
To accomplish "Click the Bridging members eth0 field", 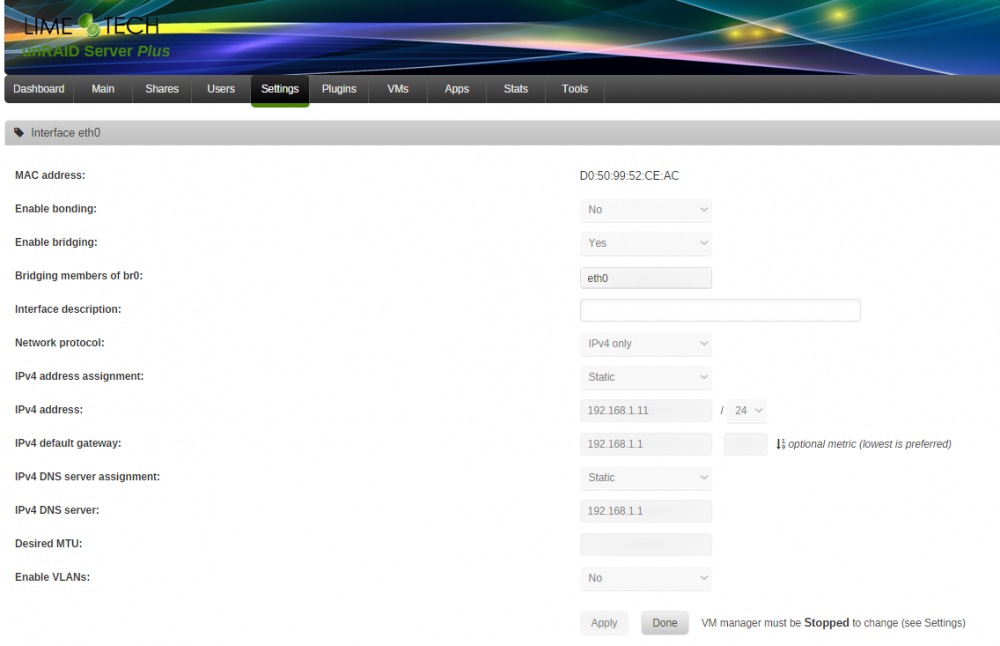I will [x=645, y=278].
